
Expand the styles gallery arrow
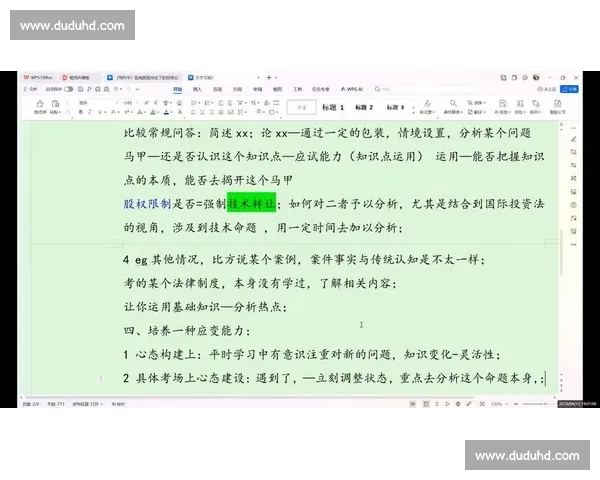pos(413,111)
